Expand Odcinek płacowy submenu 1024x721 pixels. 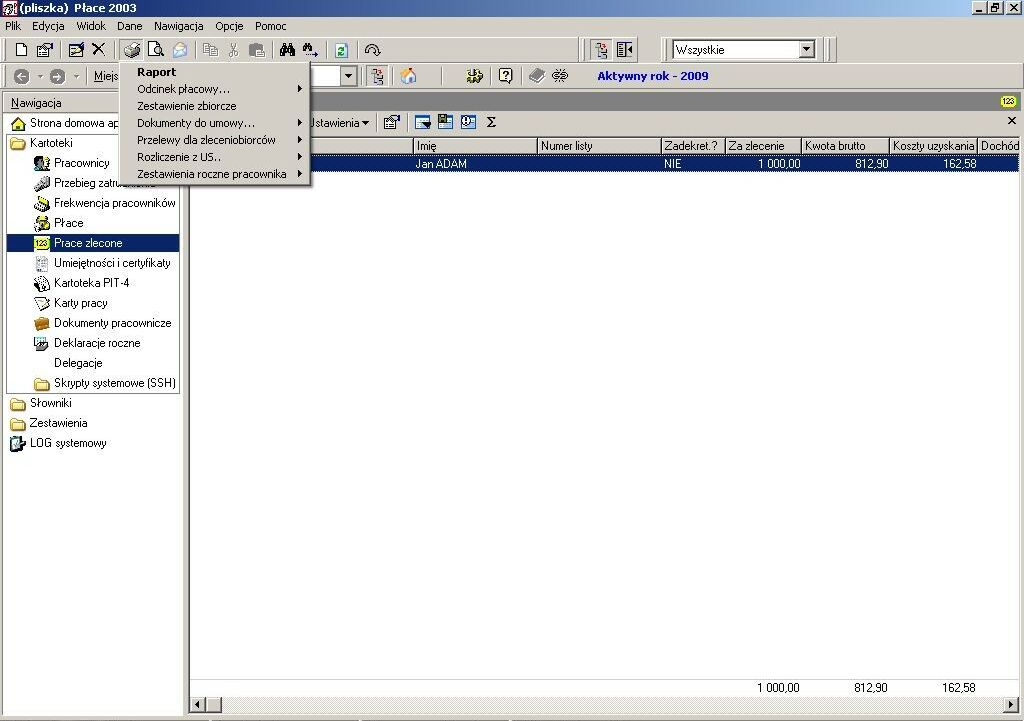pos(216,89)
